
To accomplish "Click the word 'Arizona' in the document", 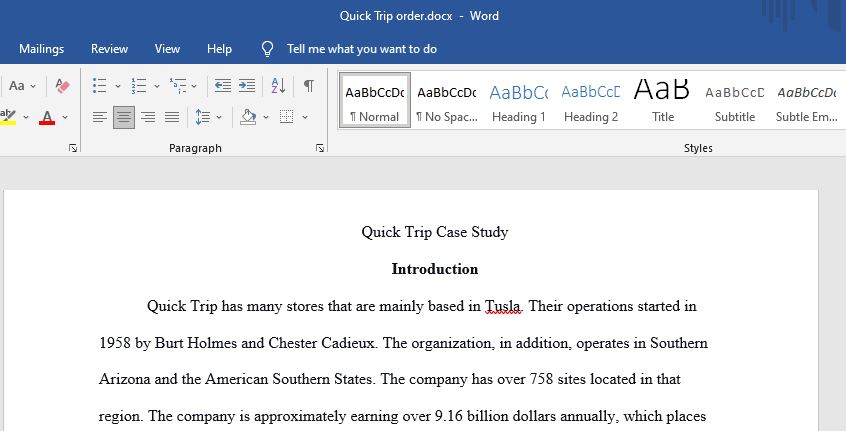I will coord(125,379).
